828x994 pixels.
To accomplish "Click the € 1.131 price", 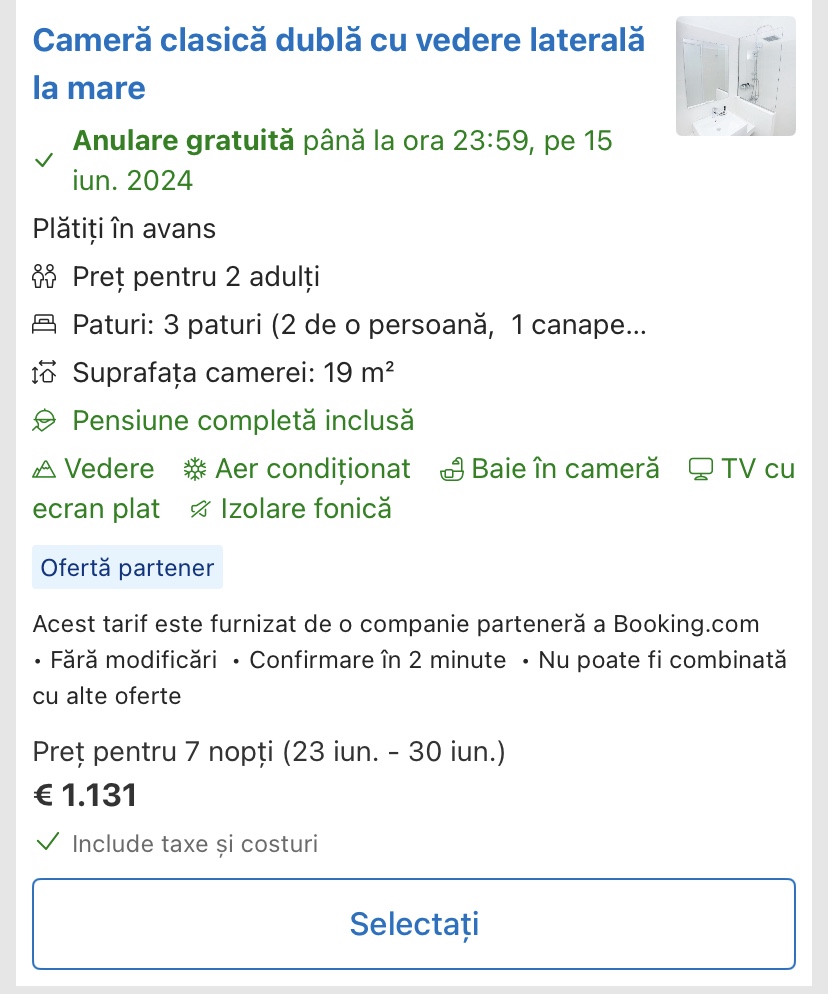I will 85,795.
